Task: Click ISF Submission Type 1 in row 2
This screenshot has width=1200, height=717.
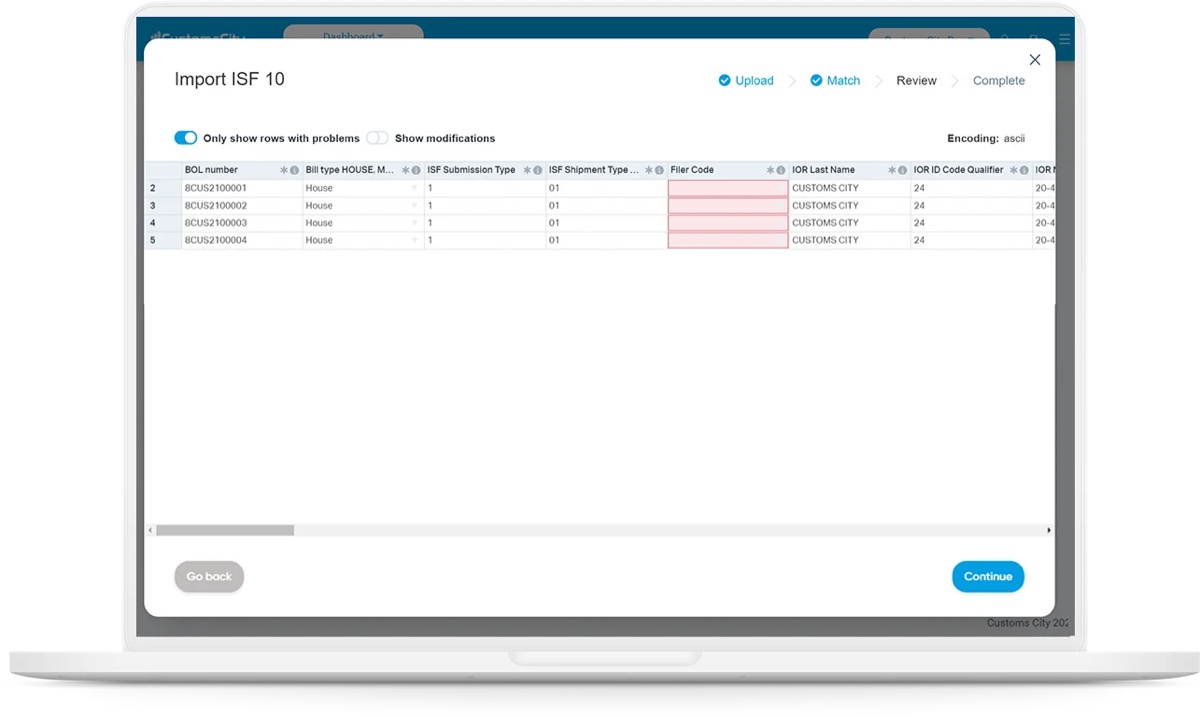Action: (x=485, y=188)
